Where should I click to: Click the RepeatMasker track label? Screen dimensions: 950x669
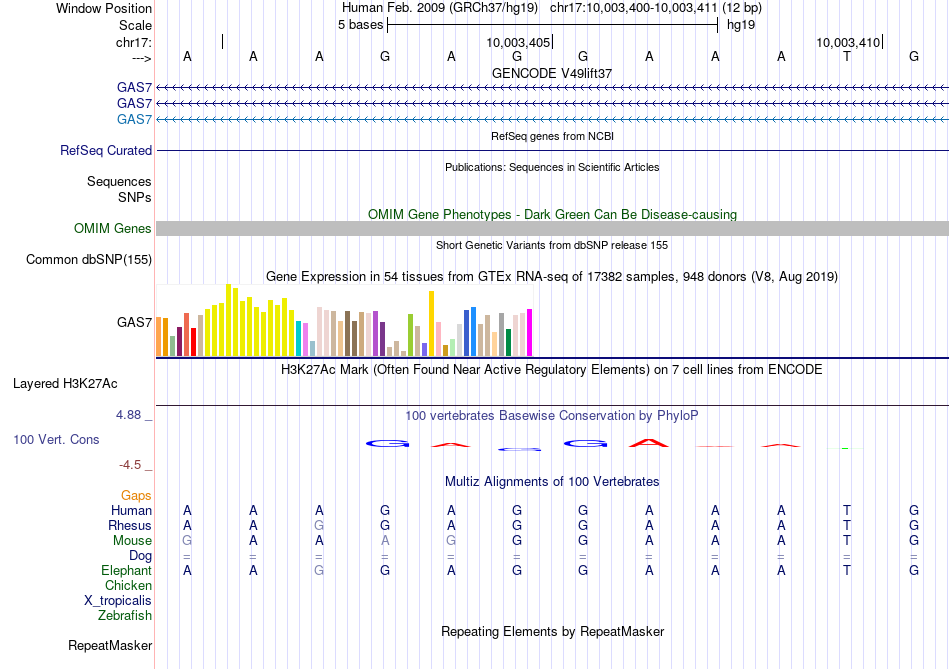click(x=110, y=645)
